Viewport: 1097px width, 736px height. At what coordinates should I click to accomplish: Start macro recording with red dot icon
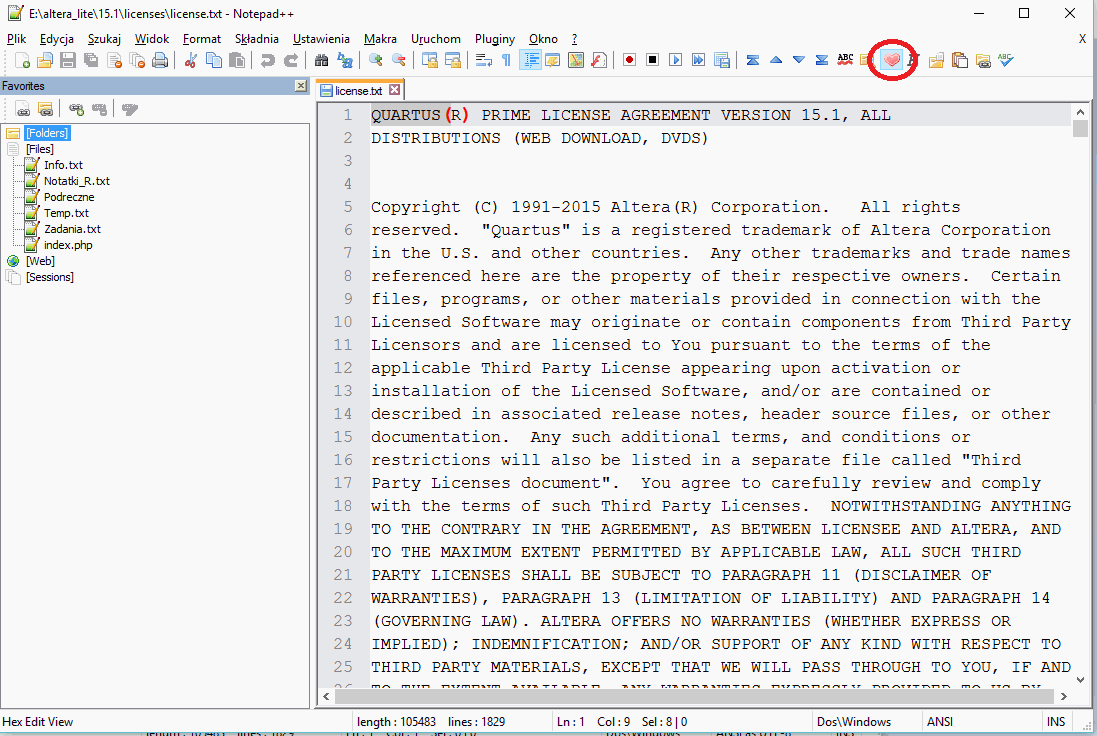(630, 60)
